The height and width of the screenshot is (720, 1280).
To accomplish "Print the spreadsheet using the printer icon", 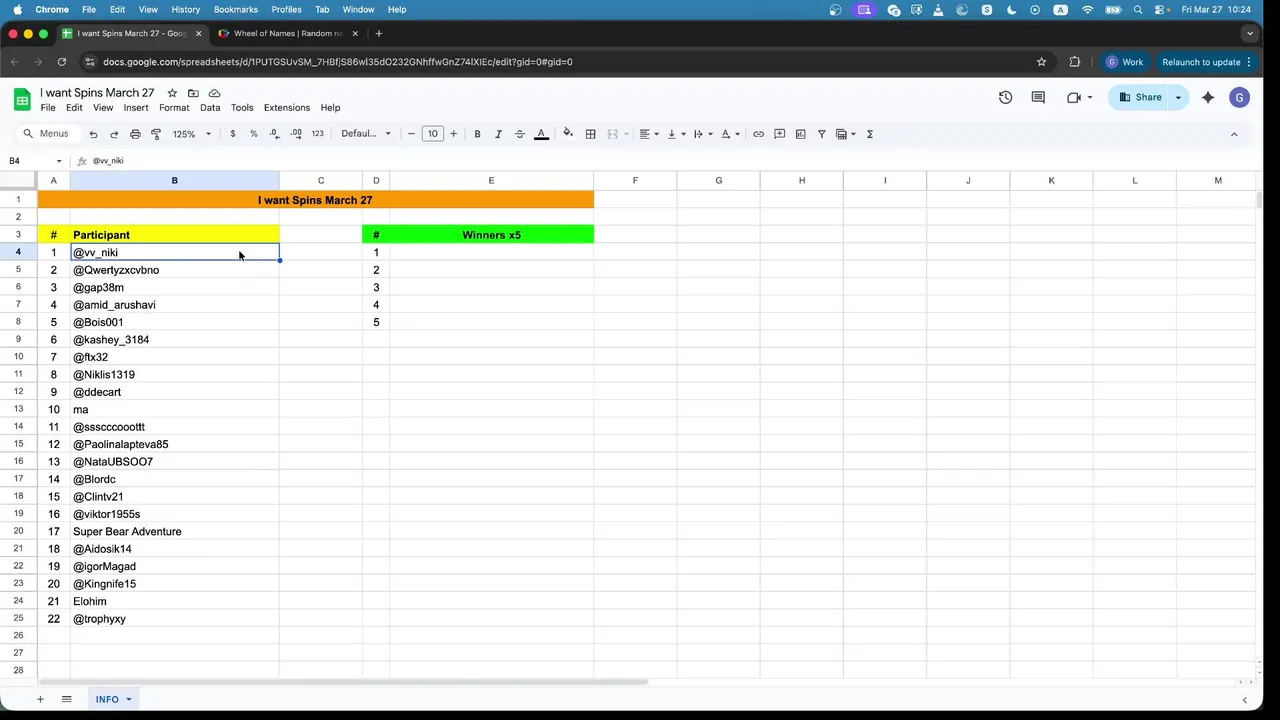I will (135, 134).
